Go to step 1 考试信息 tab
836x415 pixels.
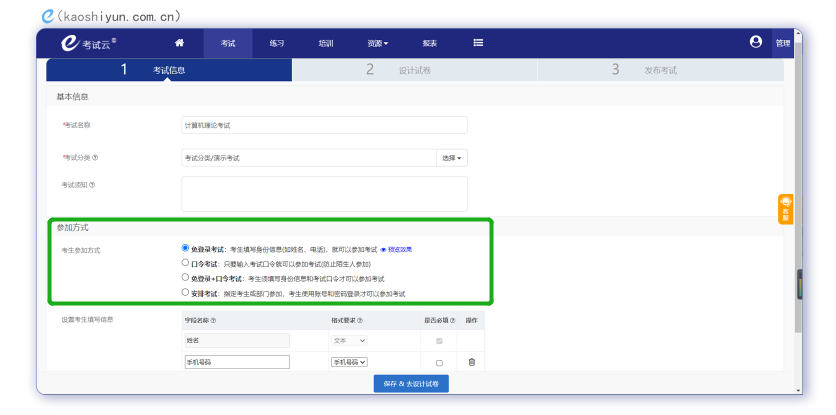[x=169, y=70]
